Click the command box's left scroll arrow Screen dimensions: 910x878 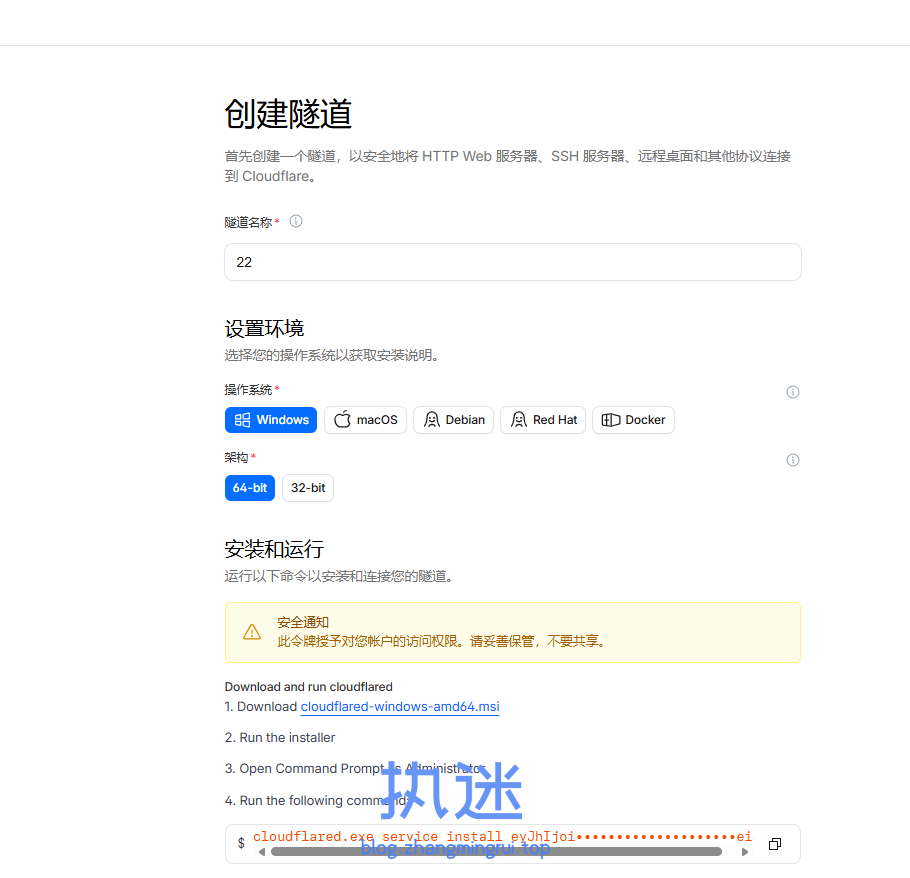tap(262, 852)
